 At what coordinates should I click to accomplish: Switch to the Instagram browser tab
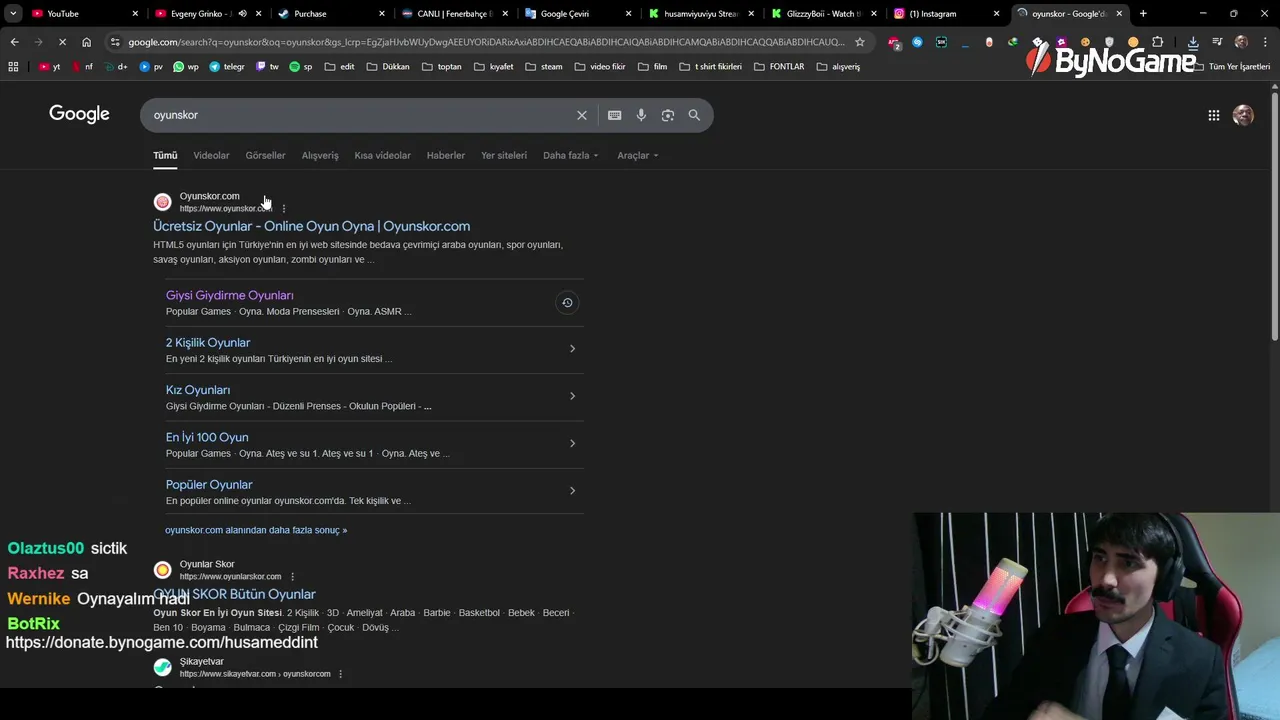coord(945,14)
